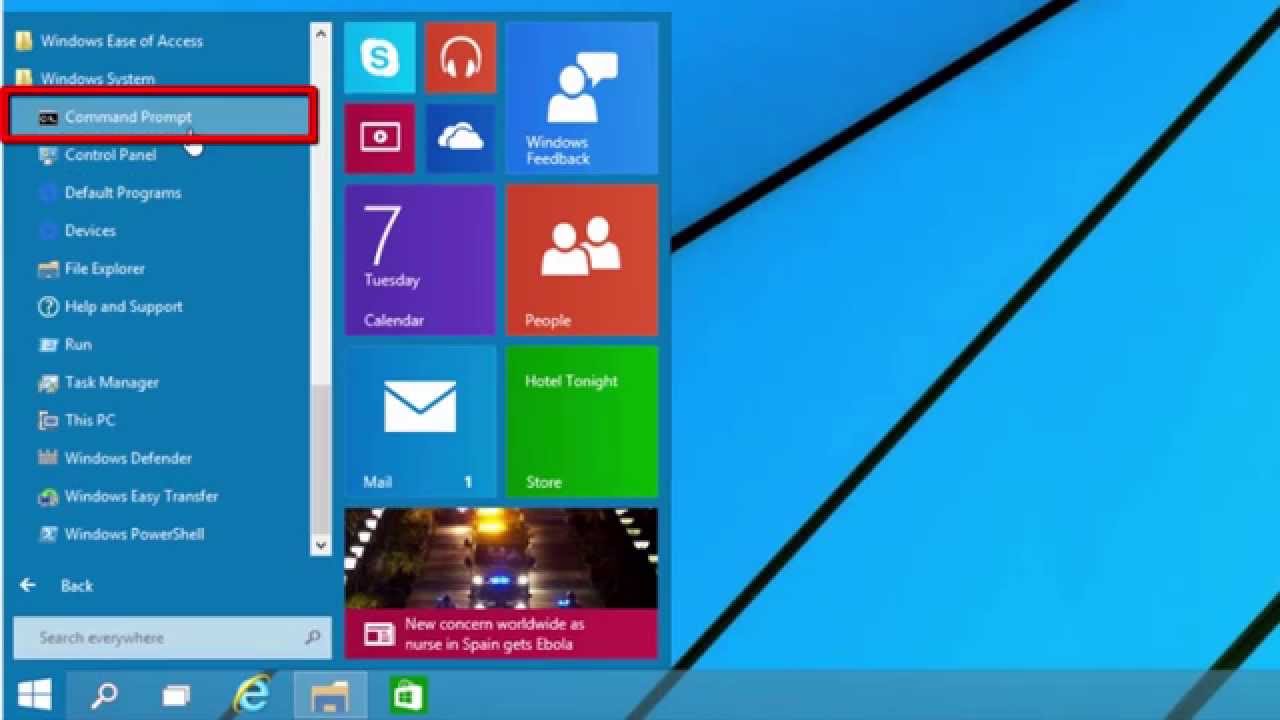
Task: Click the Command Prompt icon
Action: point(48,118)
